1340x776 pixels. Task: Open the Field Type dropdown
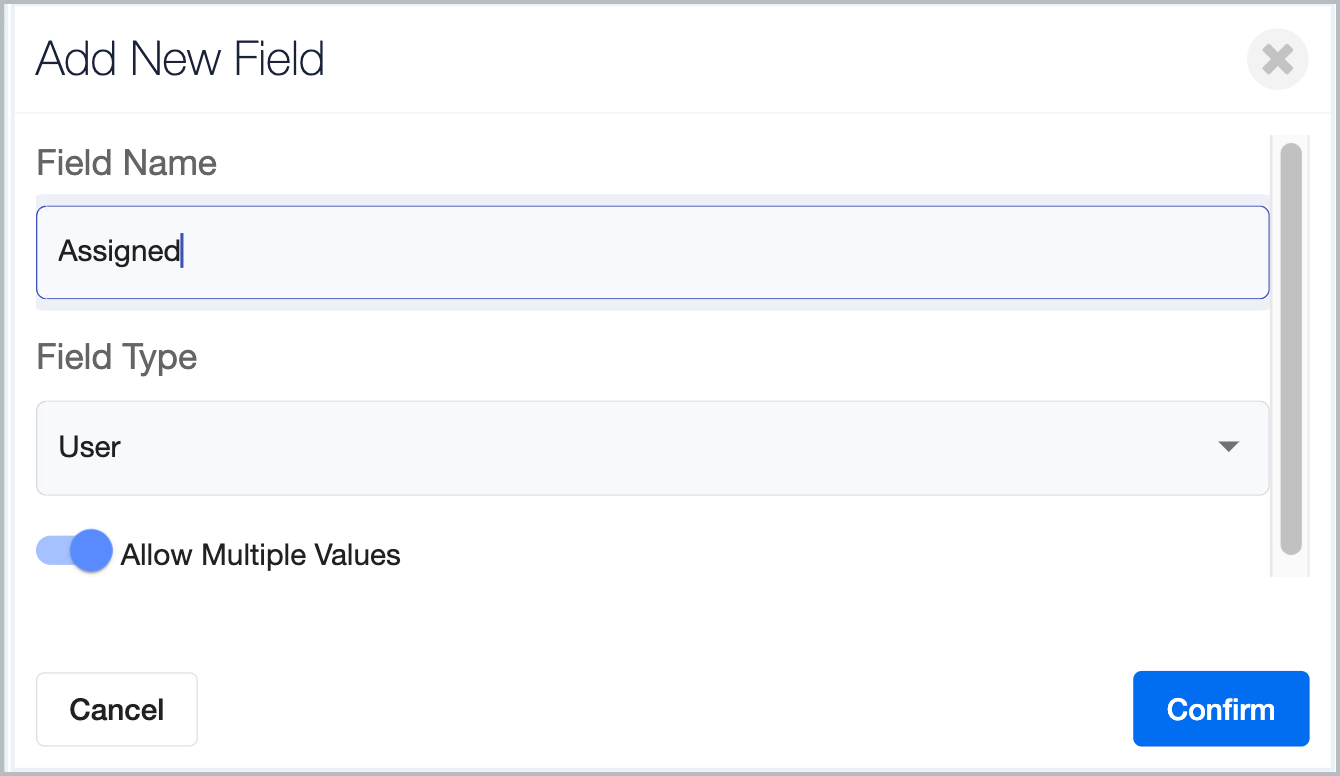[x=652, y=447]
